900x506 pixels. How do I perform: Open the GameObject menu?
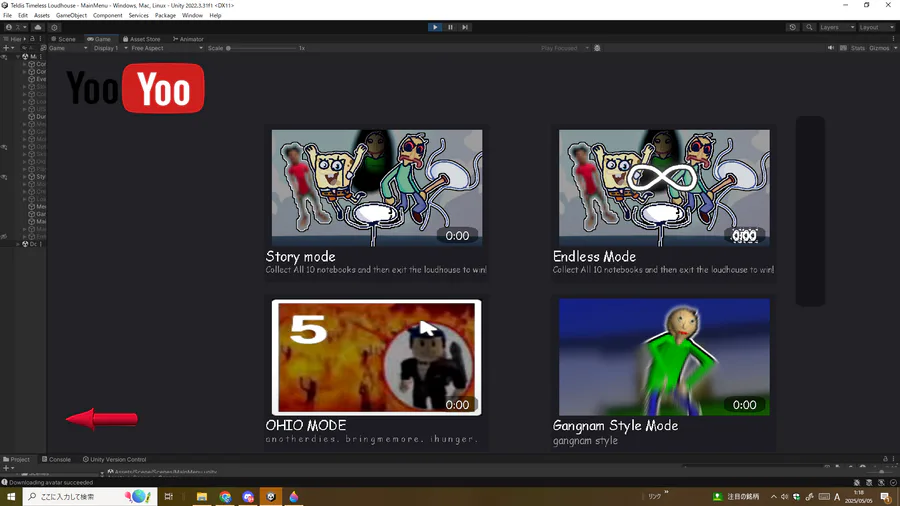tap(71, 15)
